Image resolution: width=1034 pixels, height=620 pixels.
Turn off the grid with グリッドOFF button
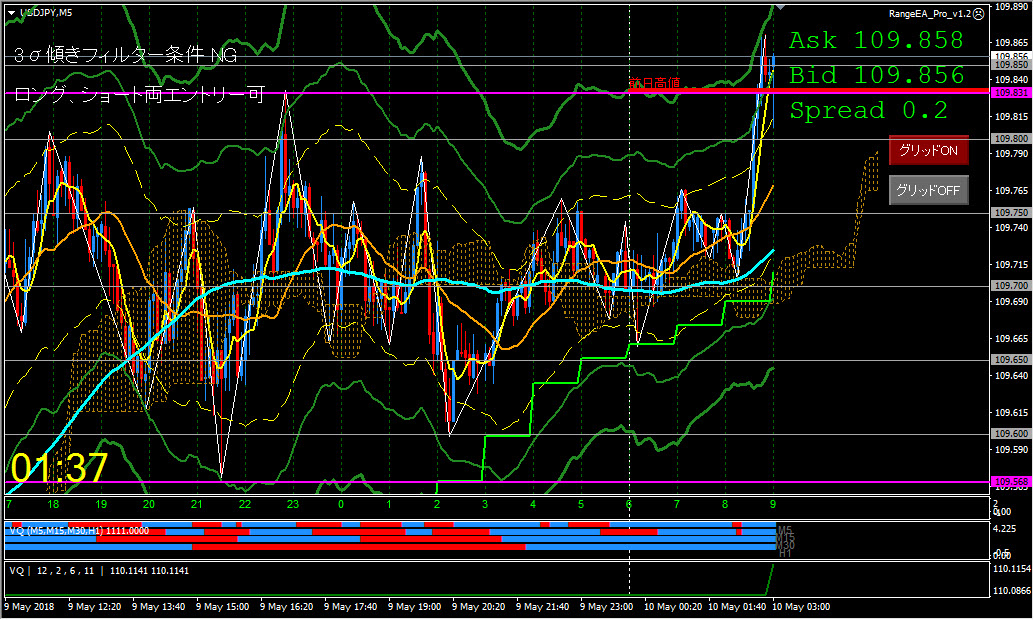(928, 191)
